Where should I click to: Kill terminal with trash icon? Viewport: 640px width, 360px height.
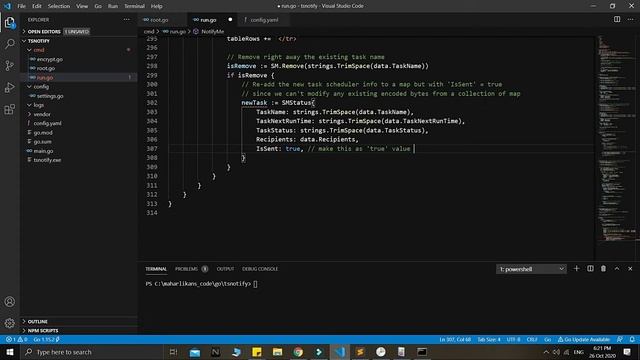pyautogui.click(x=603, y=269)
